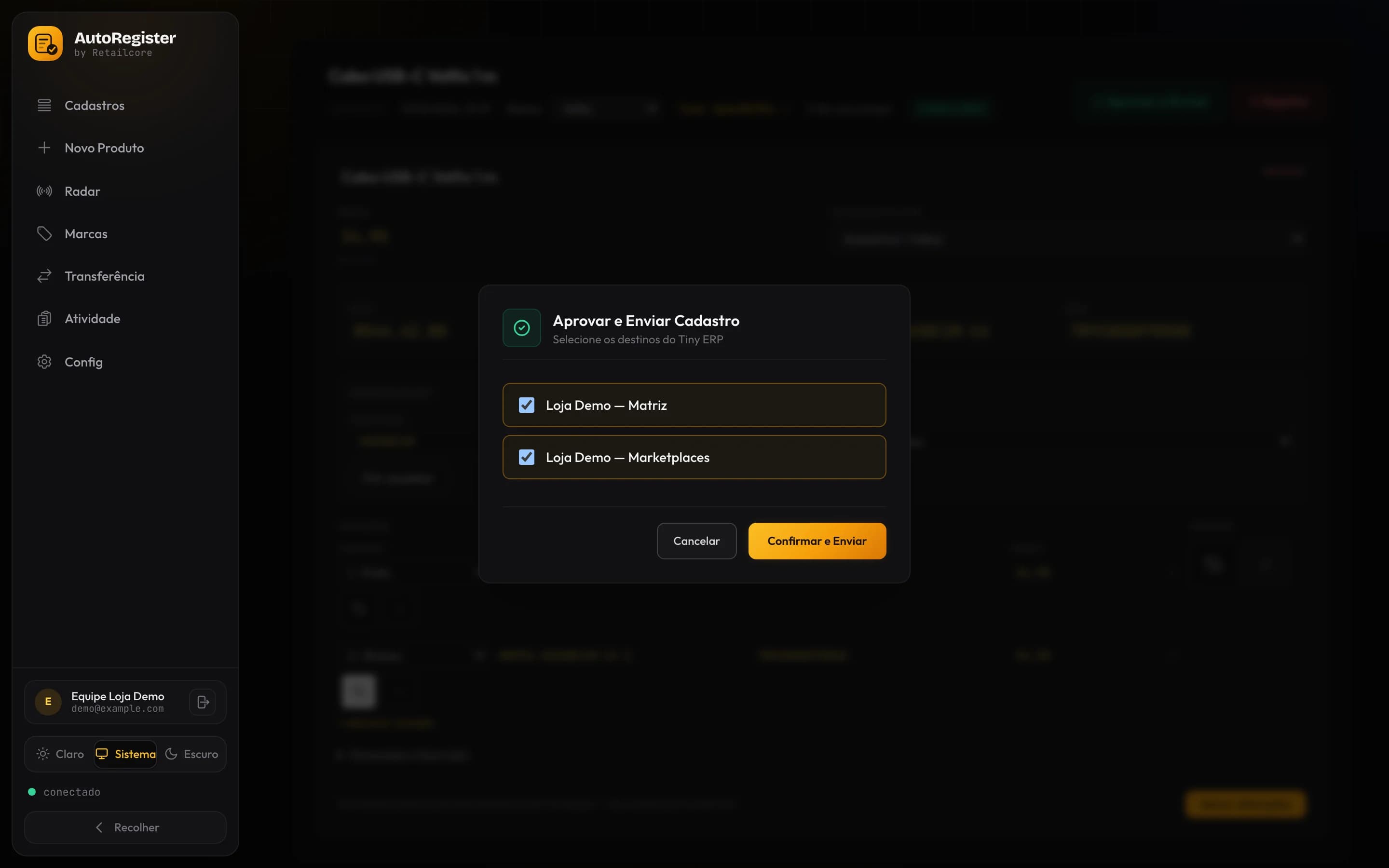Open the Marcas section
The height and width of the screenshot is (868, 1389).
coord(125,234)
